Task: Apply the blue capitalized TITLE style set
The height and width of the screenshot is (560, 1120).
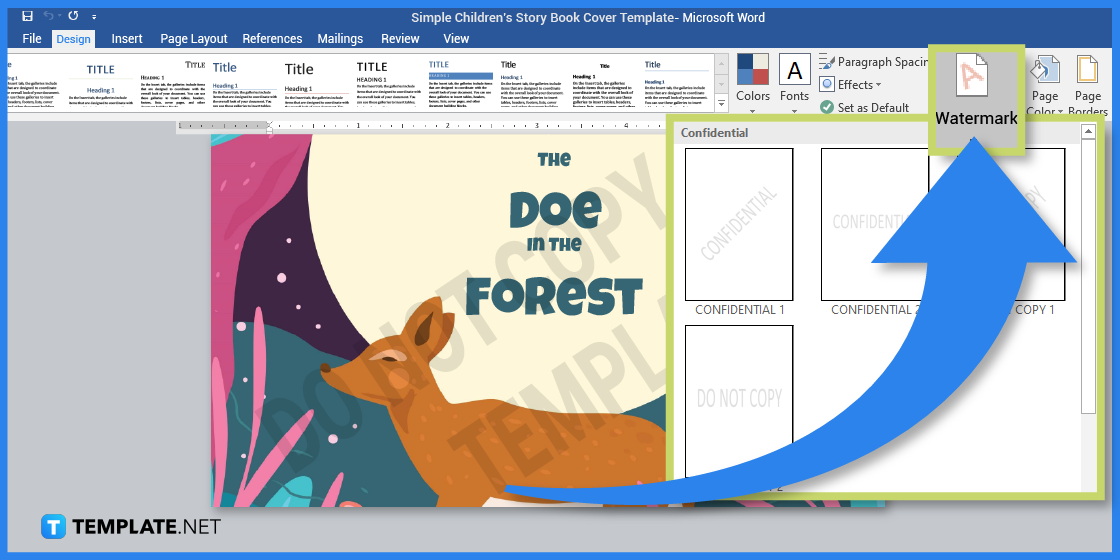Action: click(x=101, y=82)
